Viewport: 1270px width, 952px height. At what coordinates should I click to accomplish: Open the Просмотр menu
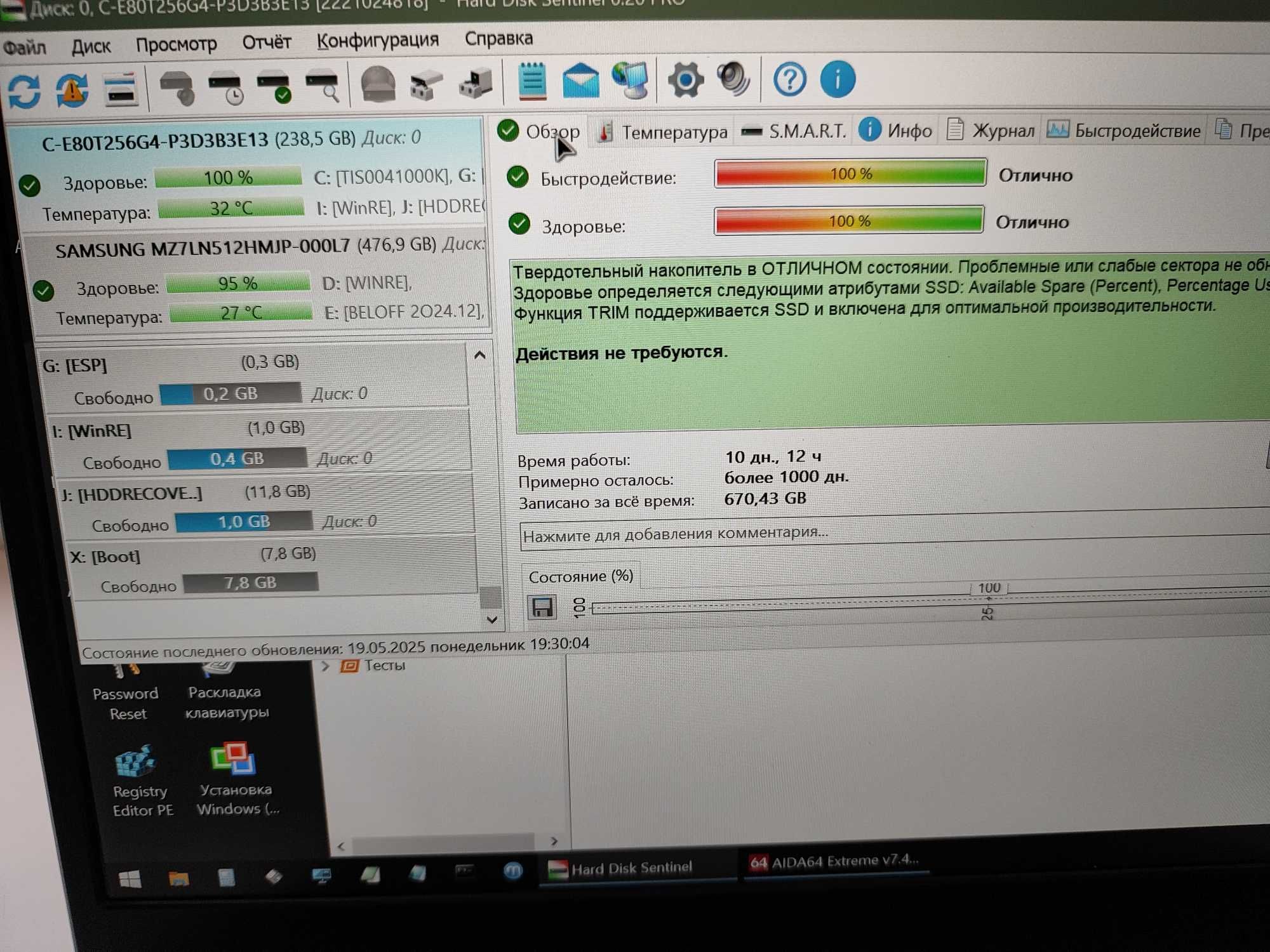pos(176,44)
